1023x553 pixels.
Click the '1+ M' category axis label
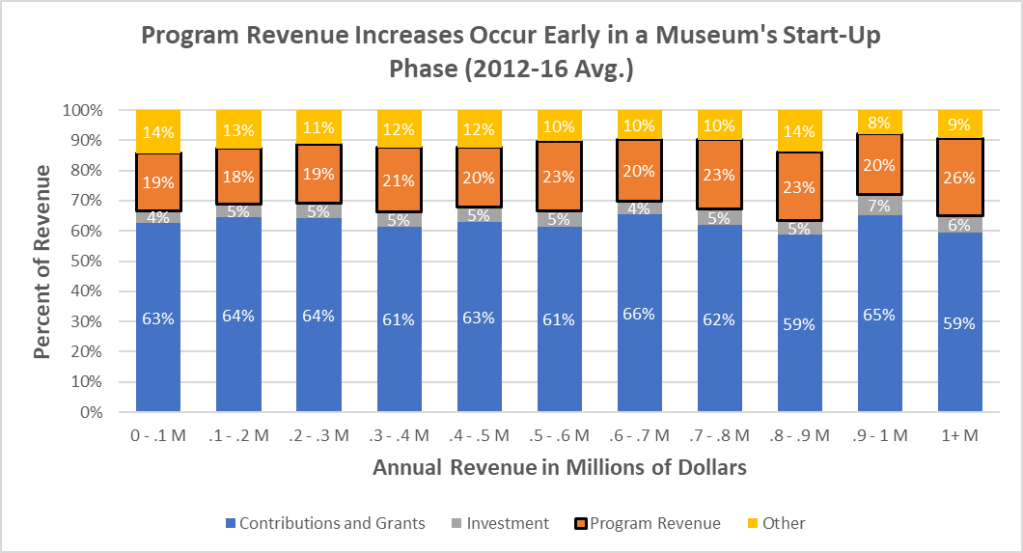coord(960,436)
